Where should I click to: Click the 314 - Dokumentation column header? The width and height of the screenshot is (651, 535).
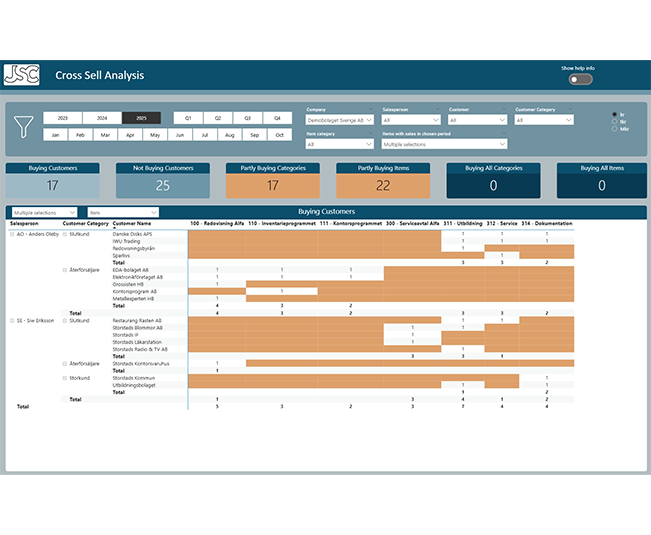[x=547, y=223]
